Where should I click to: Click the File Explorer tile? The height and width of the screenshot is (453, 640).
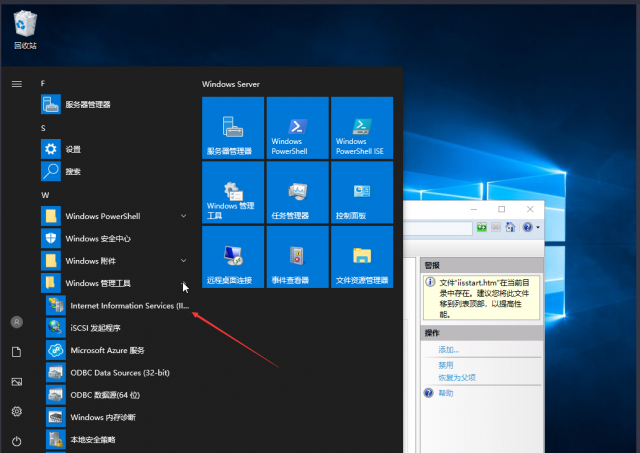[362, 257]
